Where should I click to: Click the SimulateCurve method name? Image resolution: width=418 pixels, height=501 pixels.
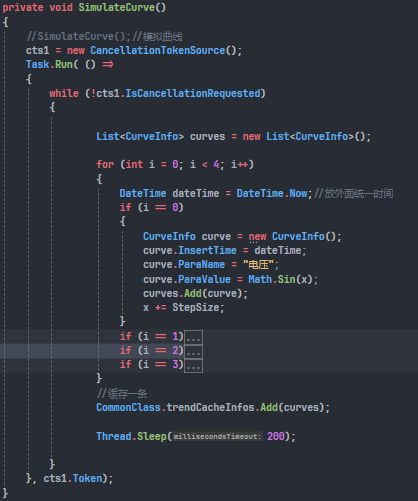click(x=117, y=7)
